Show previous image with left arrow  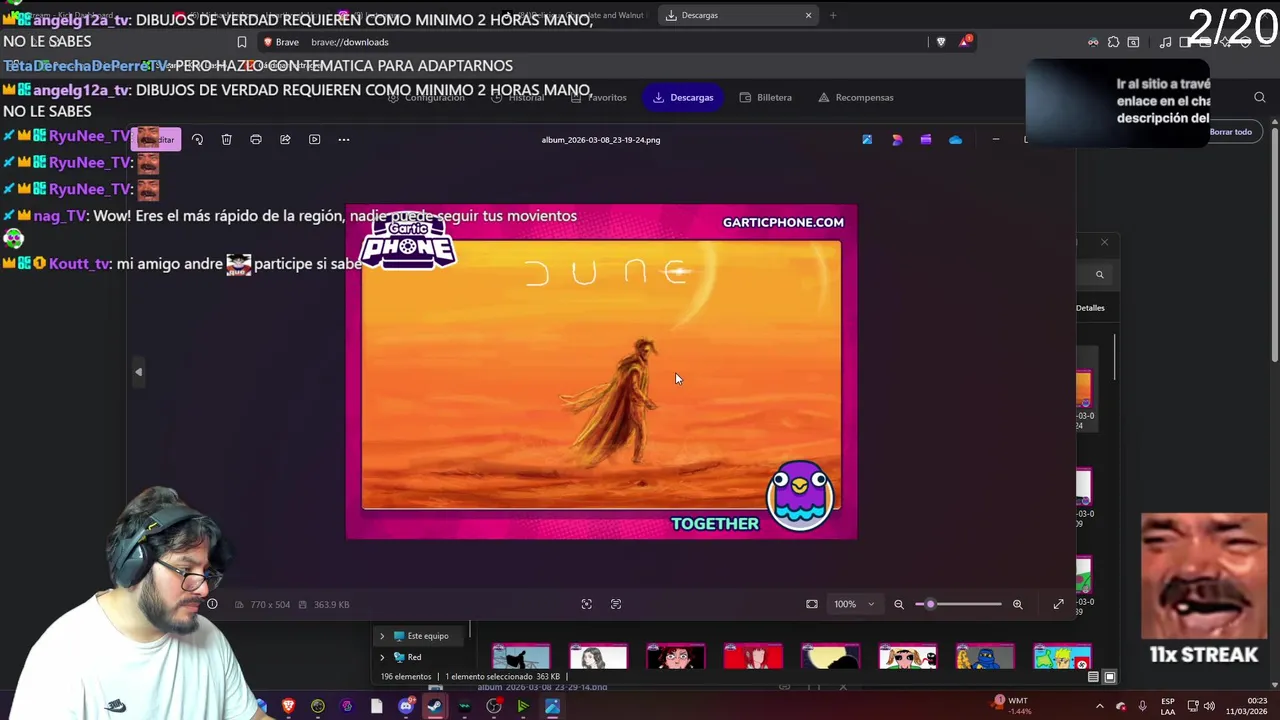[139, 372]
